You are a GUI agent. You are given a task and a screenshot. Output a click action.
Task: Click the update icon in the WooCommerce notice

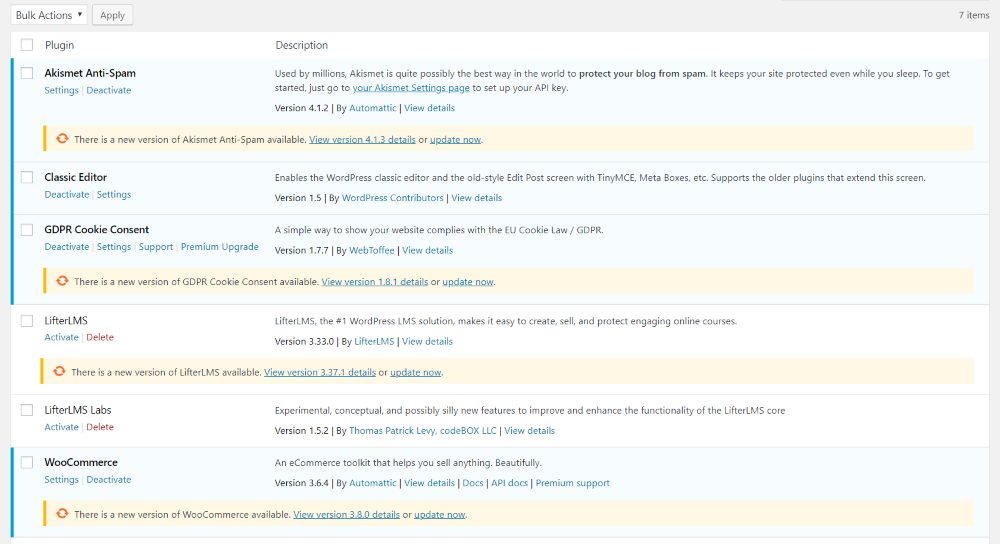(x=62, y=513)
